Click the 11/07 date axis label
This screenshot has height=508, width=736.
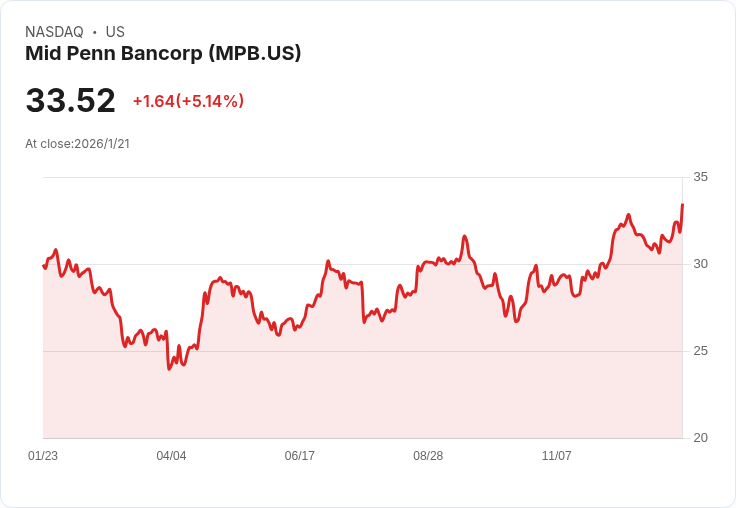point(557,455)
